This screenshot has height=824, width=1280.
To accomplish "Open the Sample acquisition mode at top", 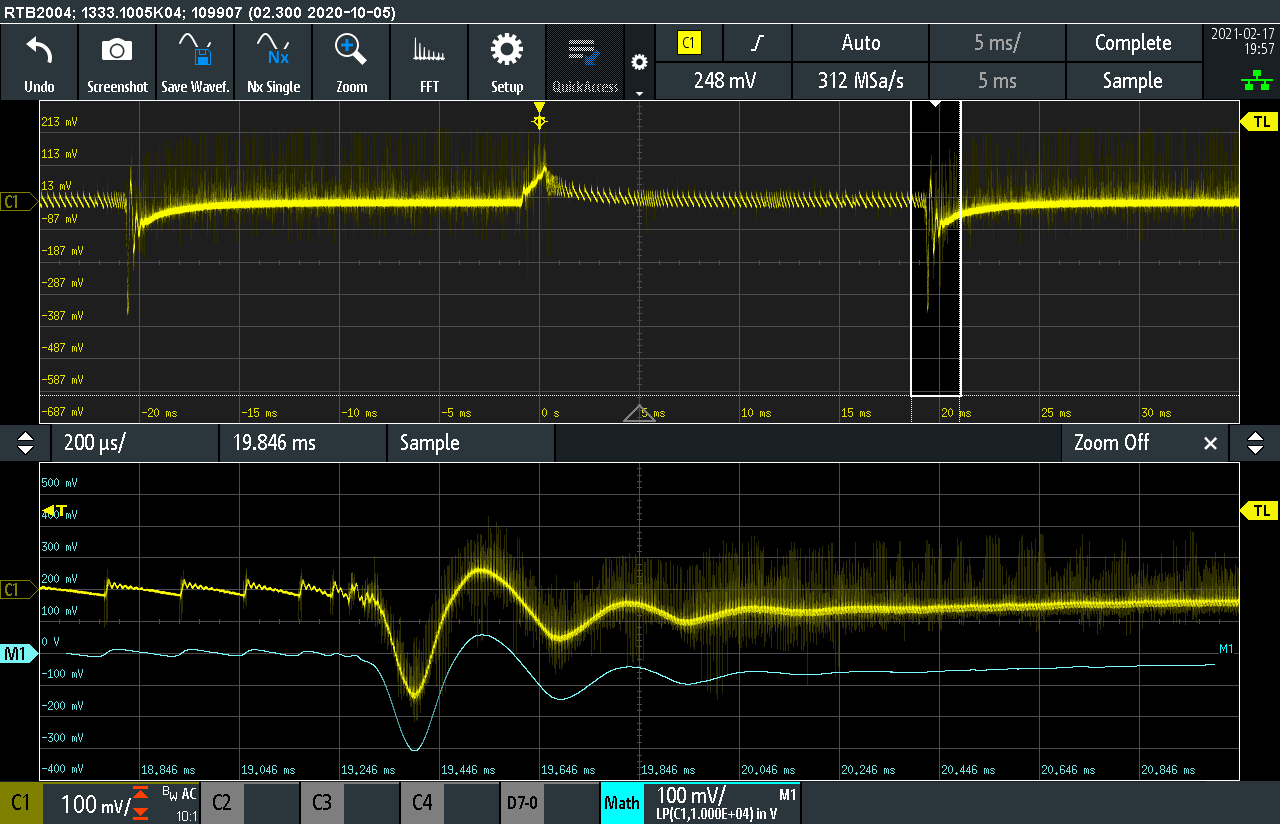I will (1133, 81).
